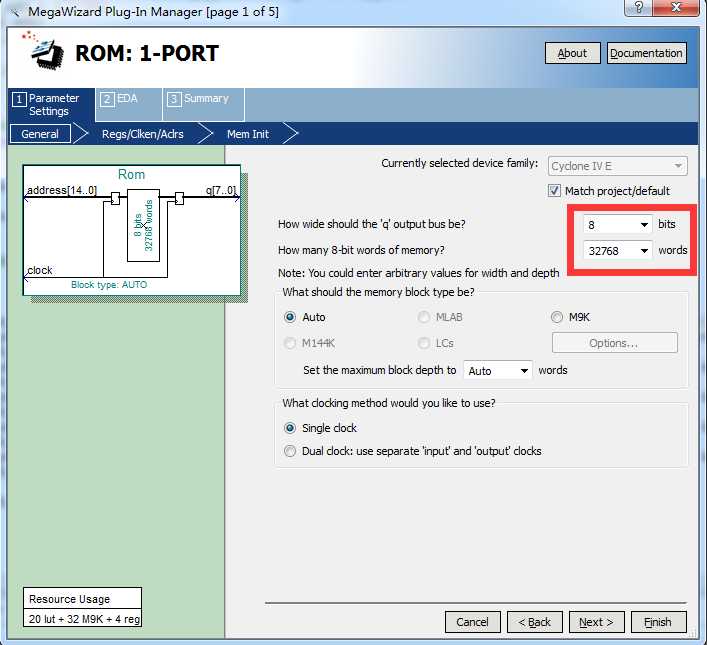
Task: Click the Rom block diagram preview
Action: point(132,230)
